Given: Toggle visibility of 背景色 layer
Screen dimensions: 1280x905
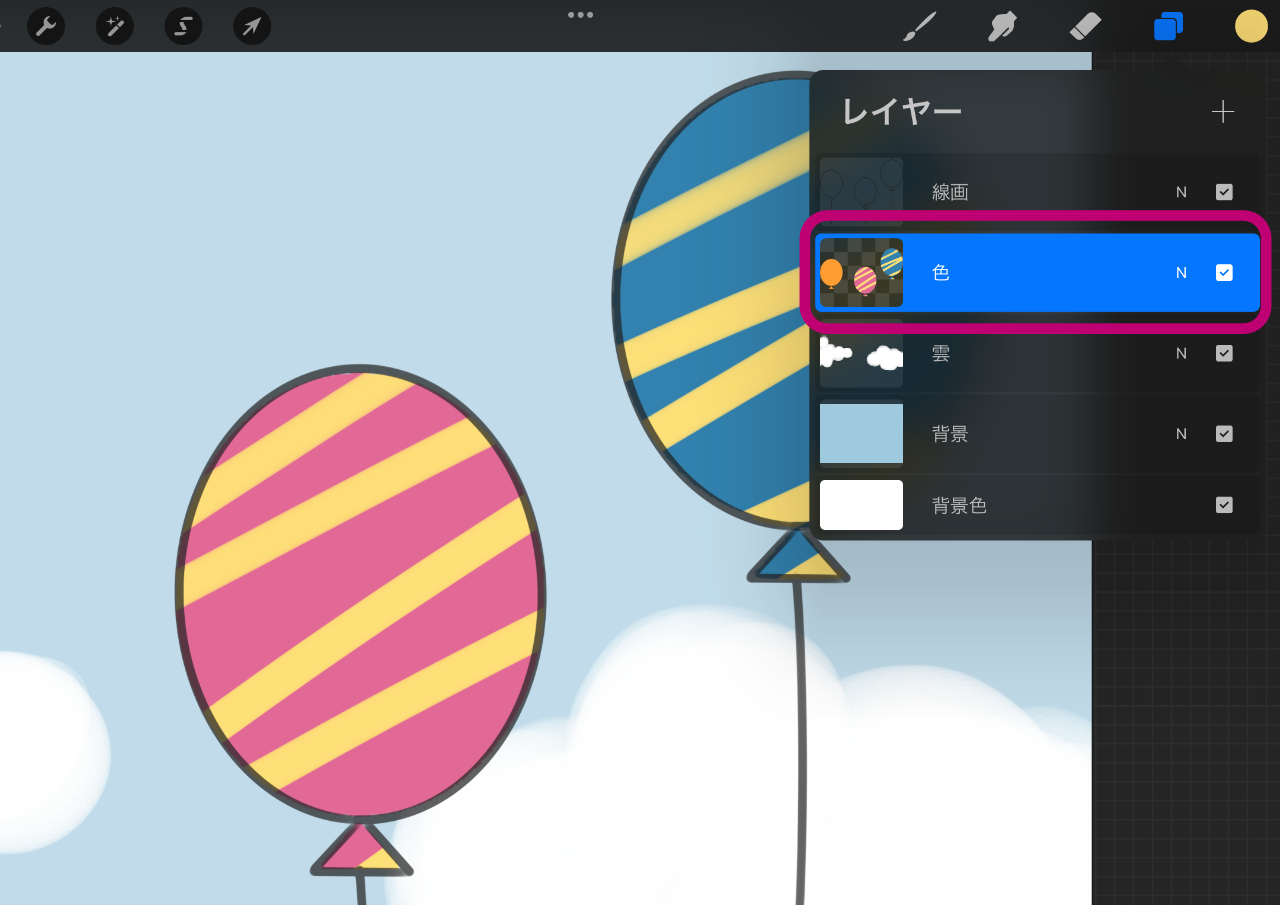Looking at the screenshot, I should point(1224,505).
